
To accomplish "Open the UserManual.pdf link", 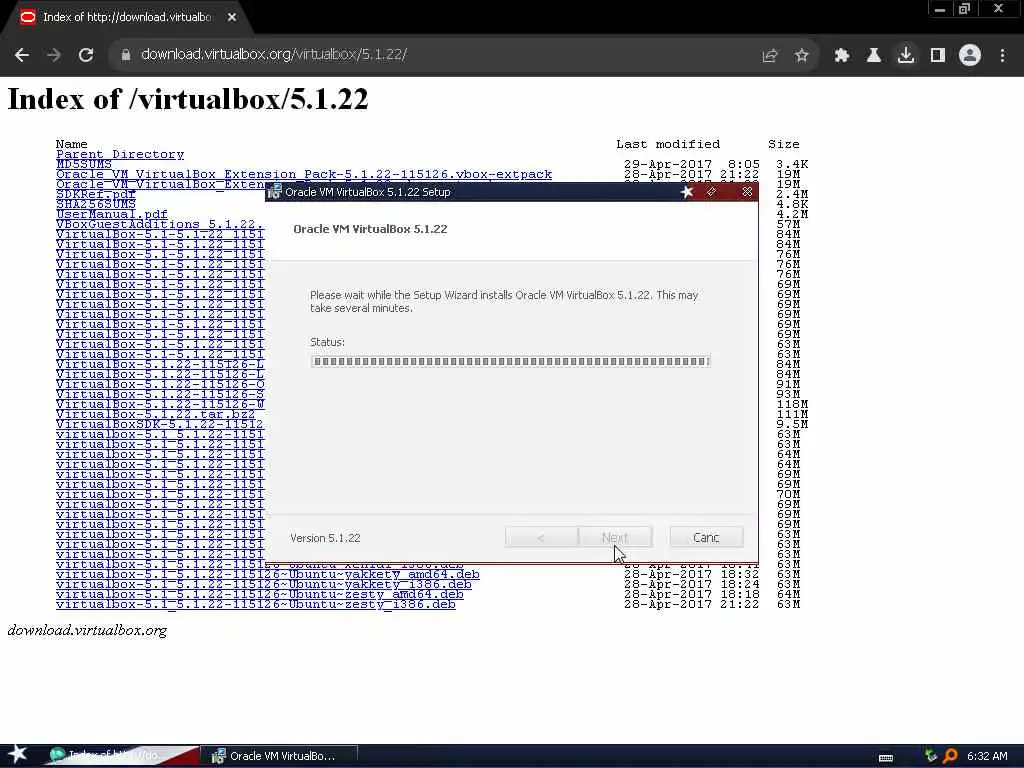I will coord(112,214).
